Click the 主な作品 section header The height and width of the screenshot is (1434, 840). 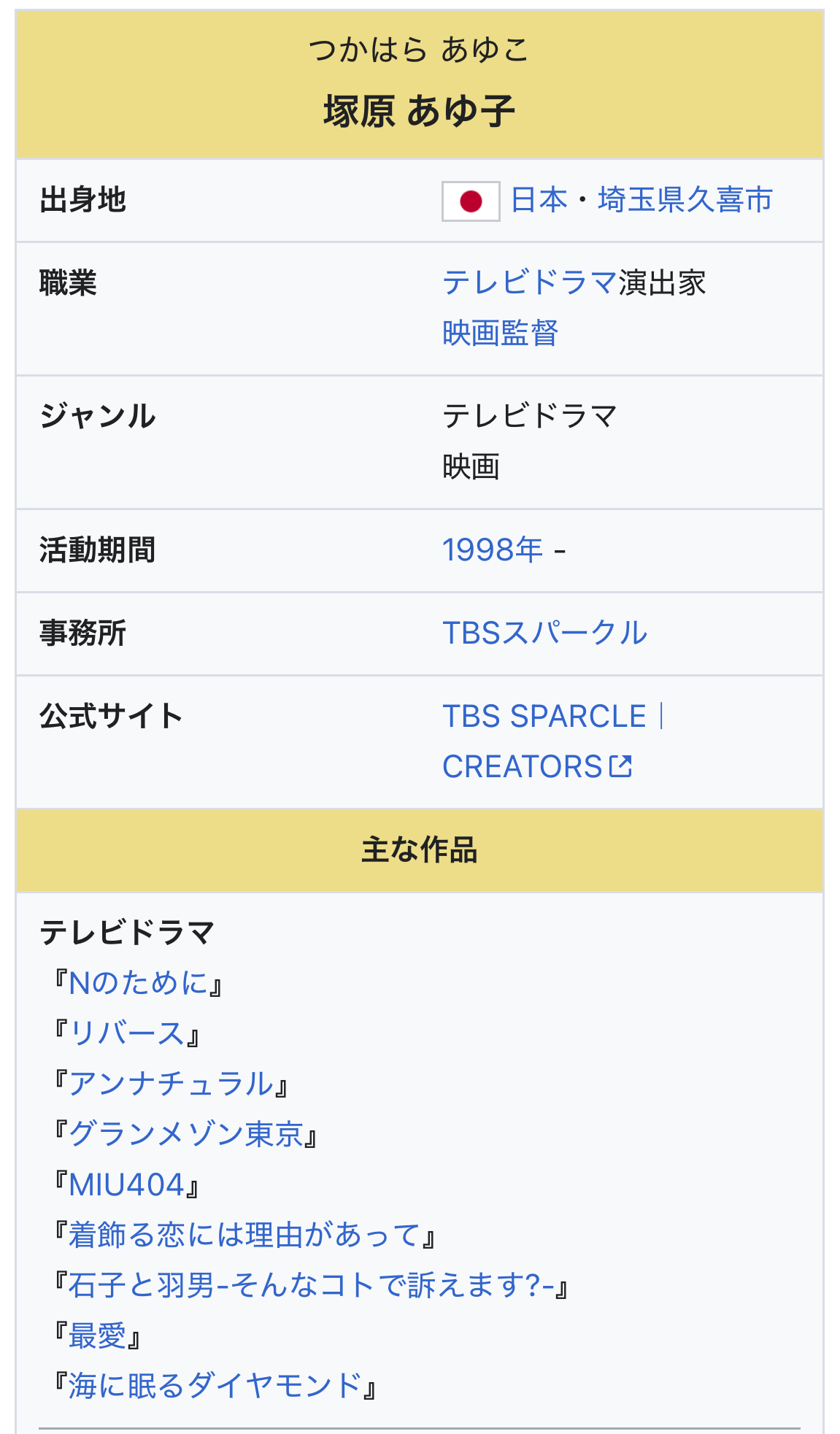pos(420,851)
